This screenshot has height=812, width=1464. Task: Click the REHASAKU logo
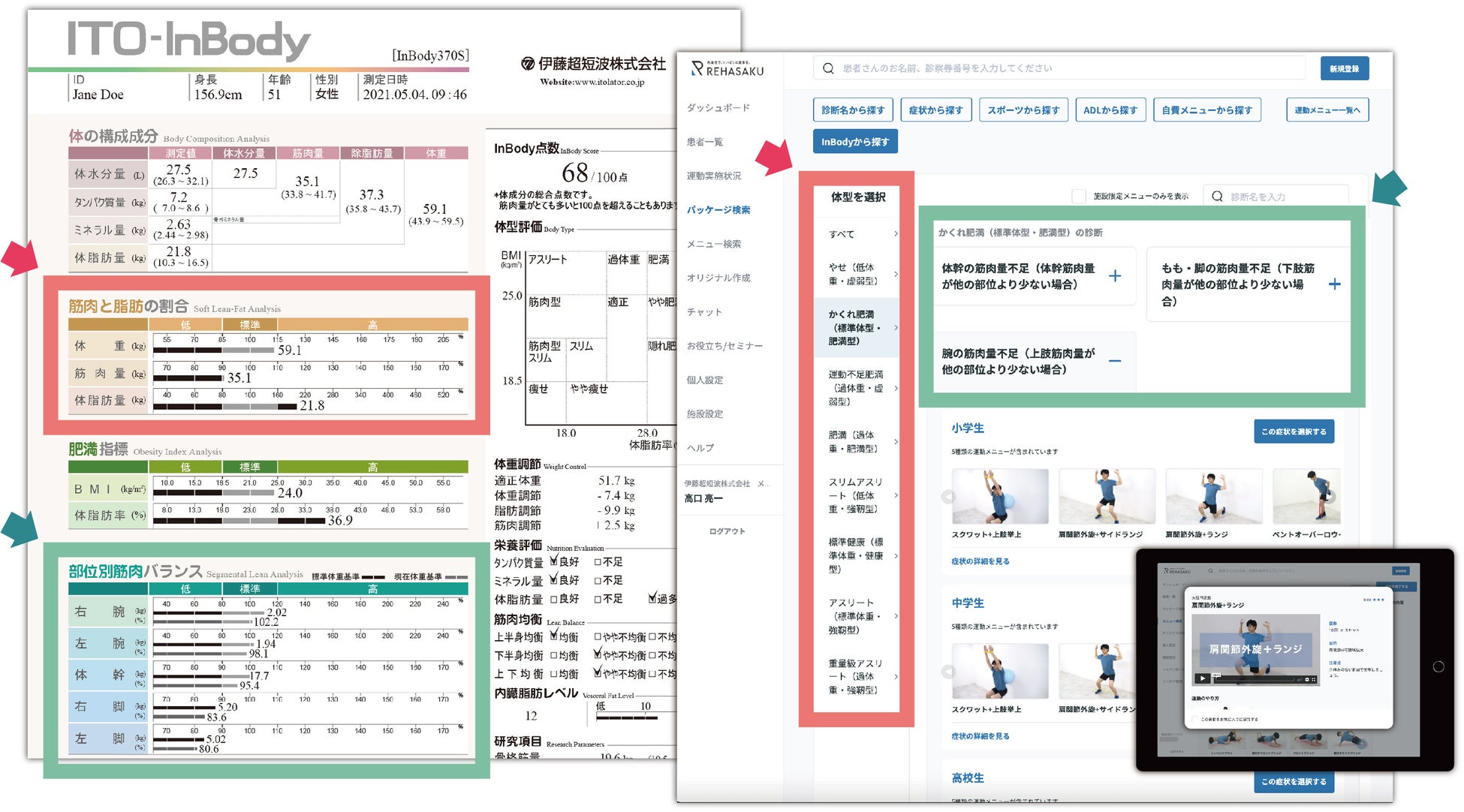click(x=727, y=70)
